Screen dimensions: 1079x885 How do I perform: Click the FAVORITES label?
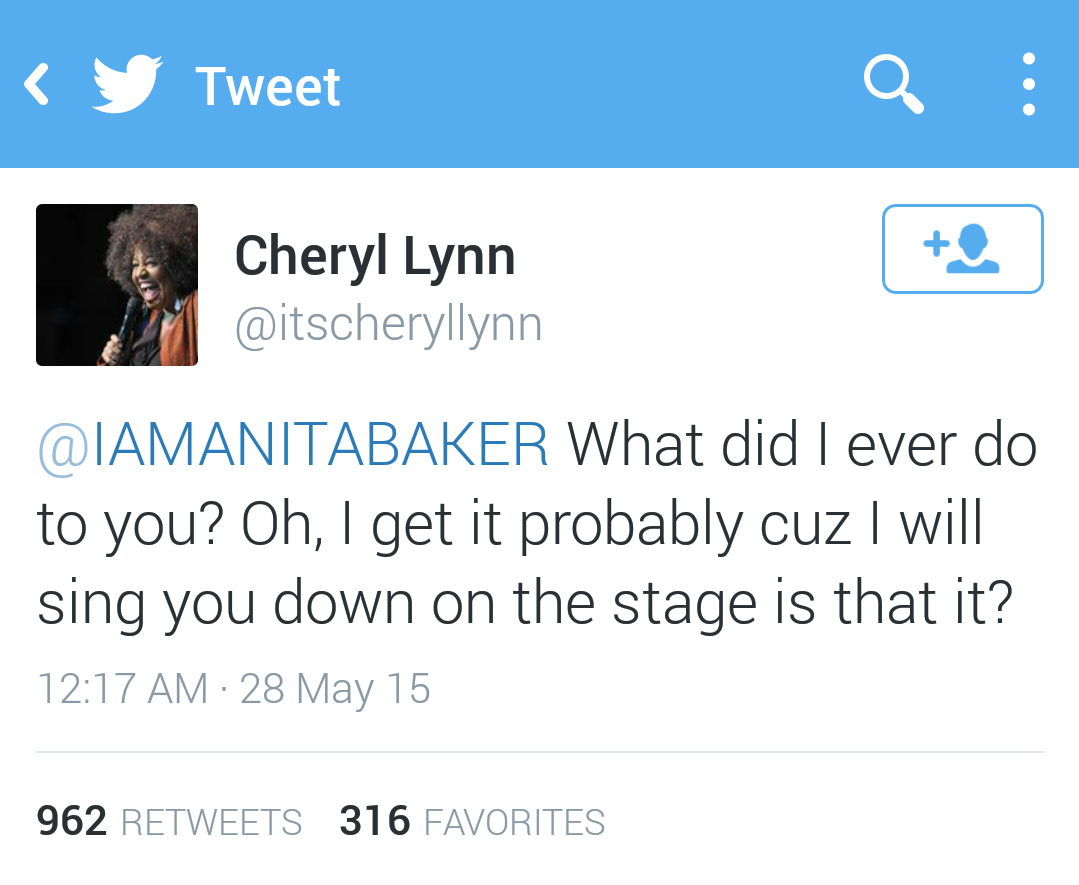[x=514, y=822]
